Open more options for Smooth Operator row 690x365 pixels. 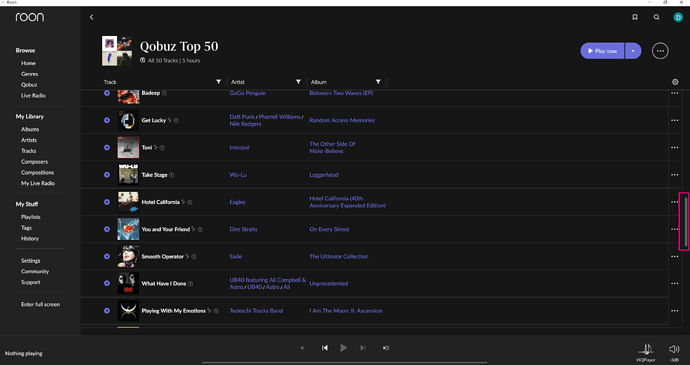675,256
